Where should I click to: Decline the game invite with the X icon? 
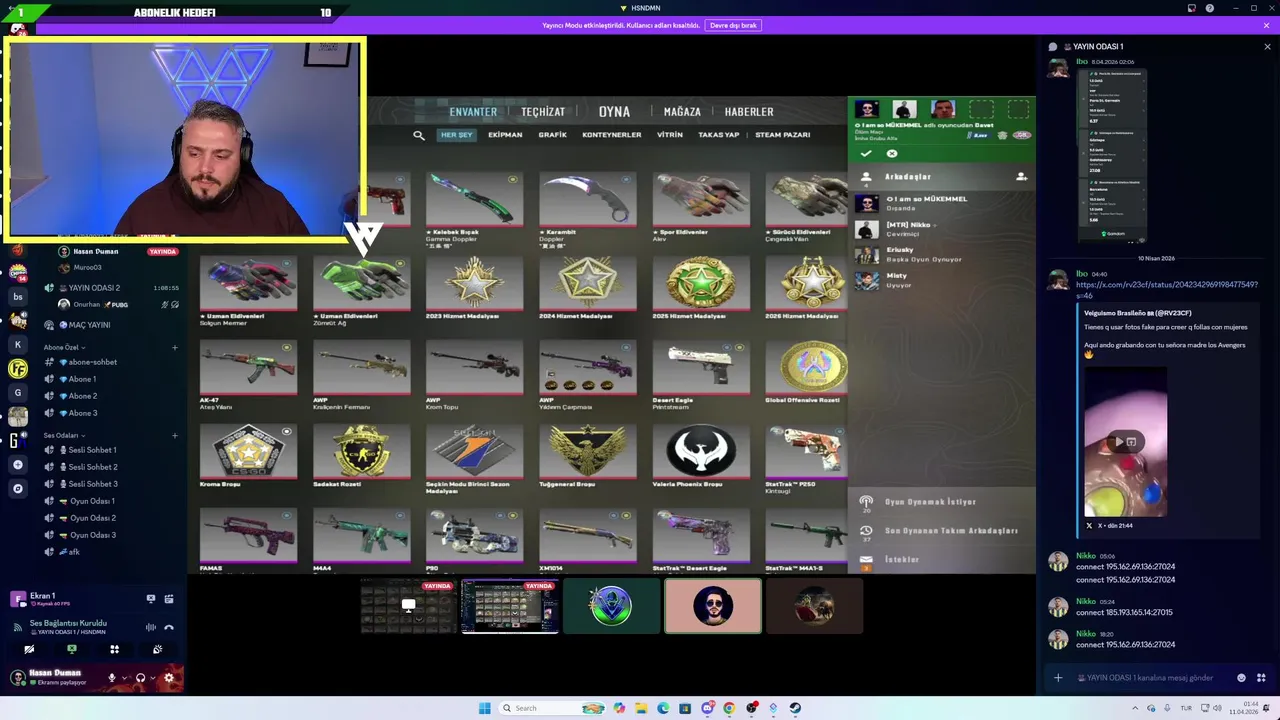click(x=892, y=153)
